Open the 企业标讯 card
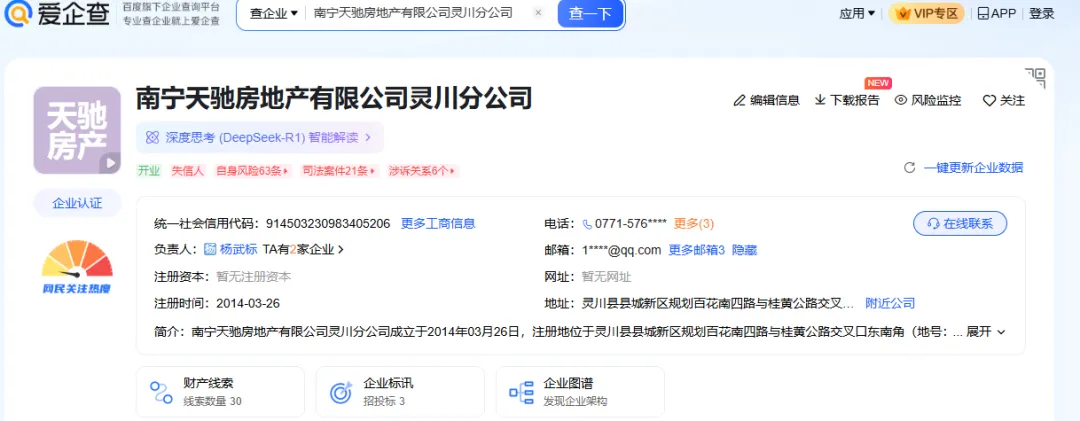This screenshot has height=421, width=1080. point(400,391)
